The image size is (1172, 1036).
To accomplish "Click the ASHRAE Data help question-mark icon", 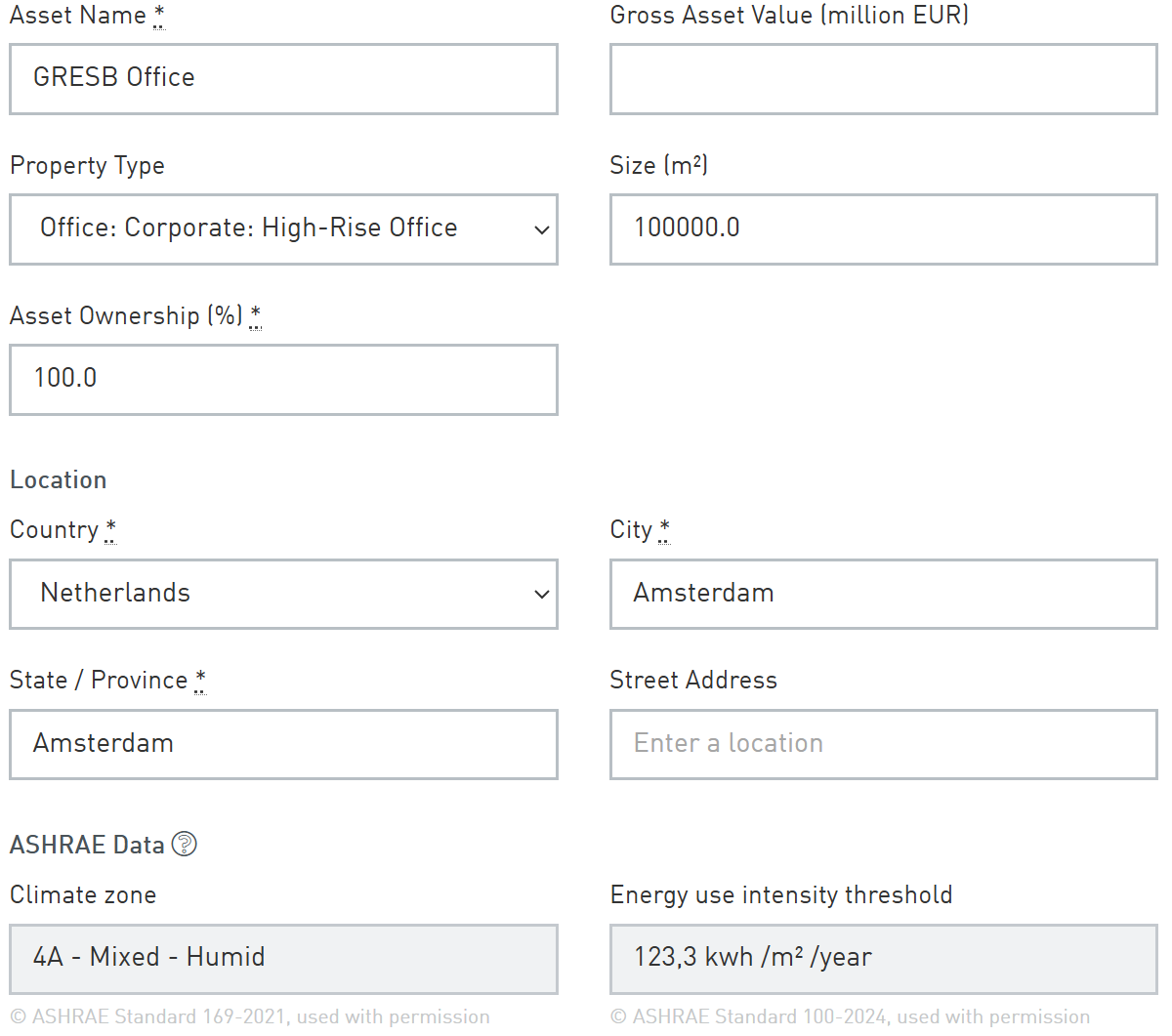I will click(185, 844).
